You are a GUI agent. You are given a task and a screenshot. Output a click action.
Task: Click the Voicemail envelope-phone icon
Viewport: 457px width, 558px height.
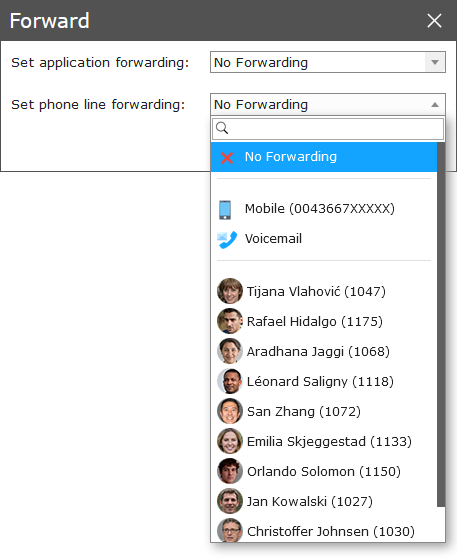click(227, 239)
